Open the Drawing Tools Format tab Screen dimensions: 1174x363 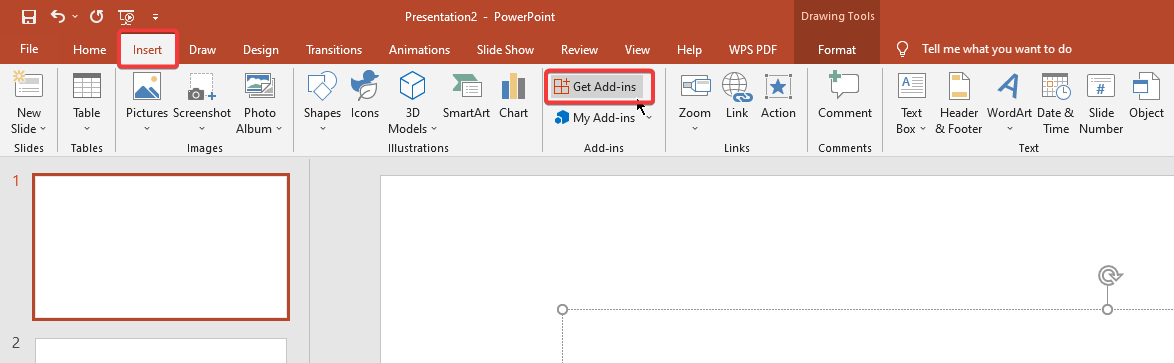[x=836, y=50]
